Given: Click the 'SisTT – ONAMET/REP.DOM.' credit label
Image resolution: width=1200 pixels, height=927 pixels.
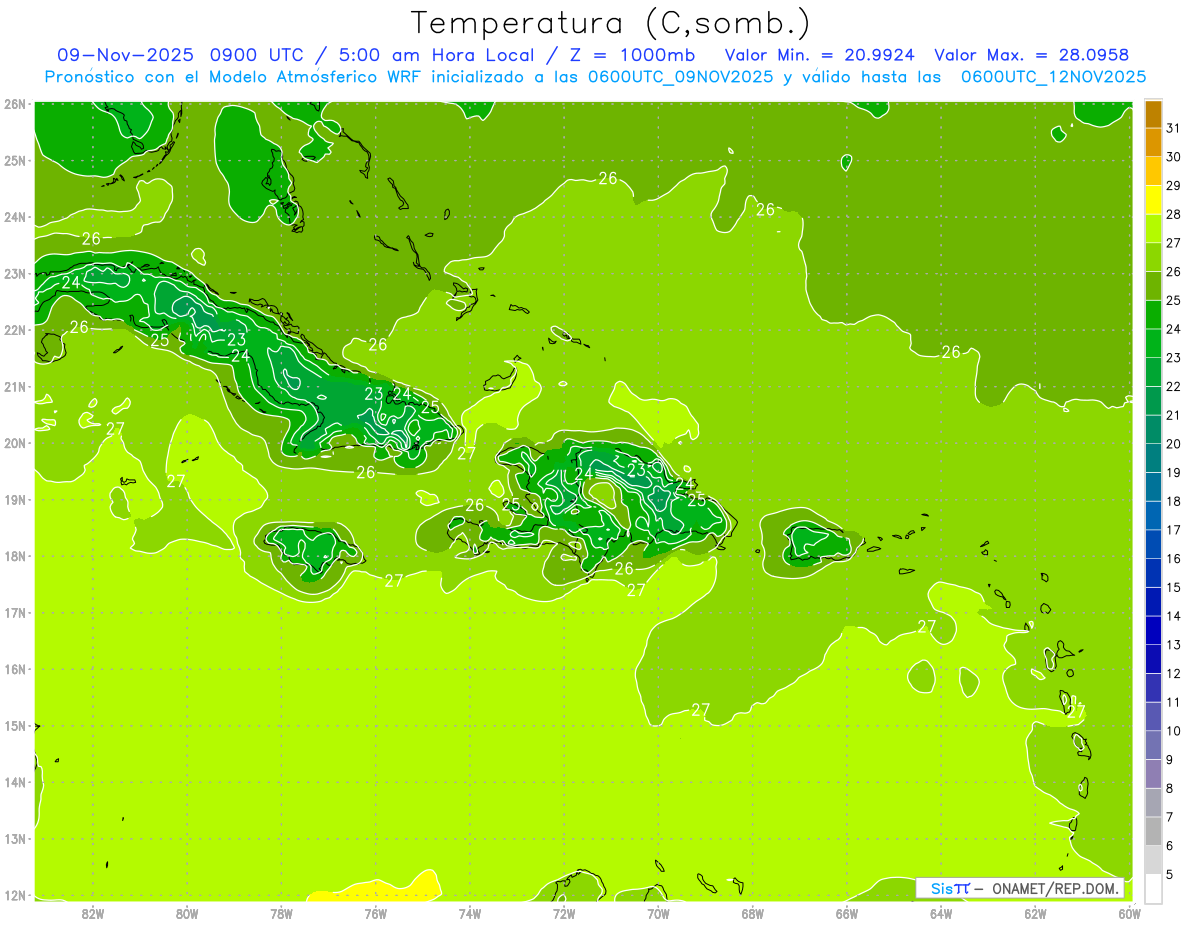Looking at the screenshot, I should [1020, 888].
